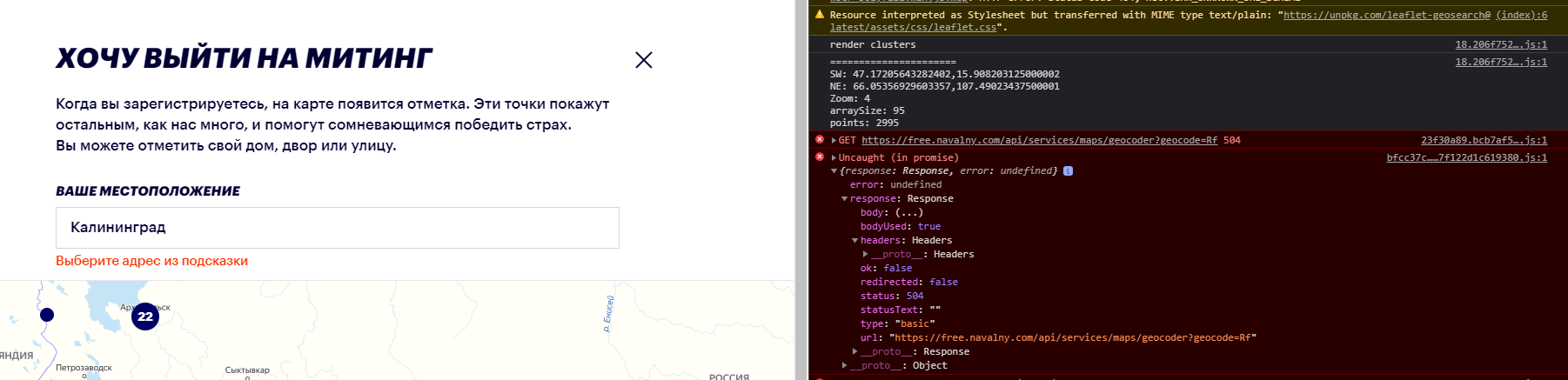This screenshot has width=1568, height=380.
Task: Select the small dark map point marker
Action: click(47, 315)
